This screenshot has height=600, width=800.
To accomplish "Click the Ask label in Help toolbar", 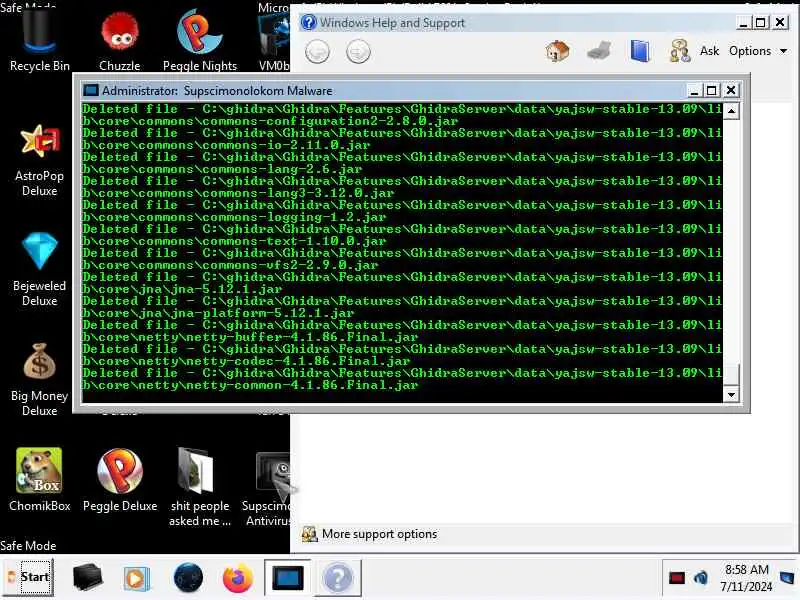I will pyautogui.click(x=709, y=51).
